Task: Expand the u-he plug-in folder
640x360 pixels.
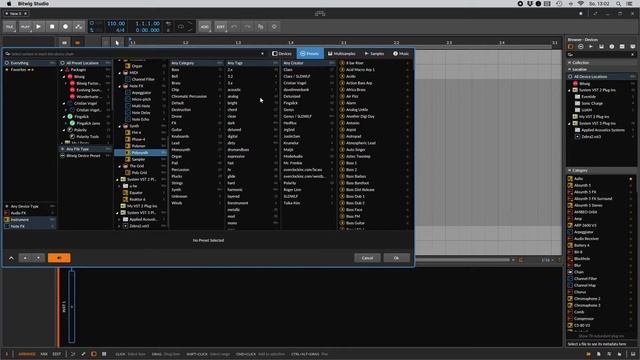Action: [x=120, y=186]
